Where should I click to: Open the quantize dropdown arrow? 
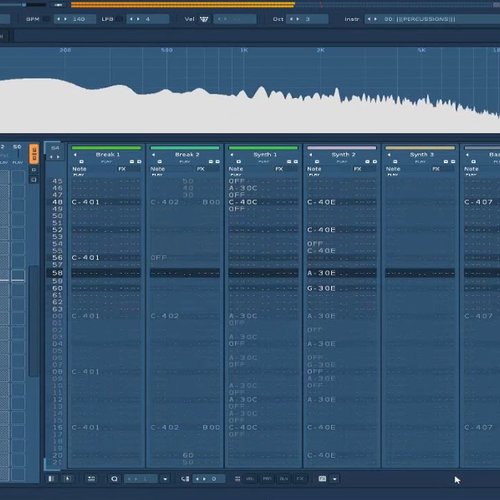pyautogui.click(x=165, y=479)
